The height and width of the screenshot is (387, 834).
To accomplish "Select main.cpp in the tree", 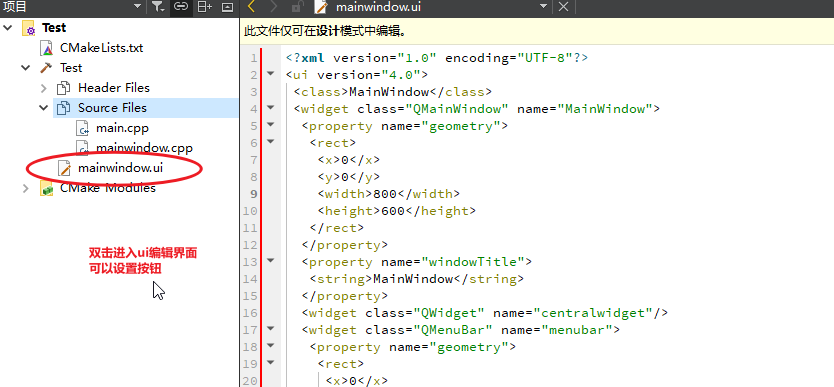I will pos(122,128).
